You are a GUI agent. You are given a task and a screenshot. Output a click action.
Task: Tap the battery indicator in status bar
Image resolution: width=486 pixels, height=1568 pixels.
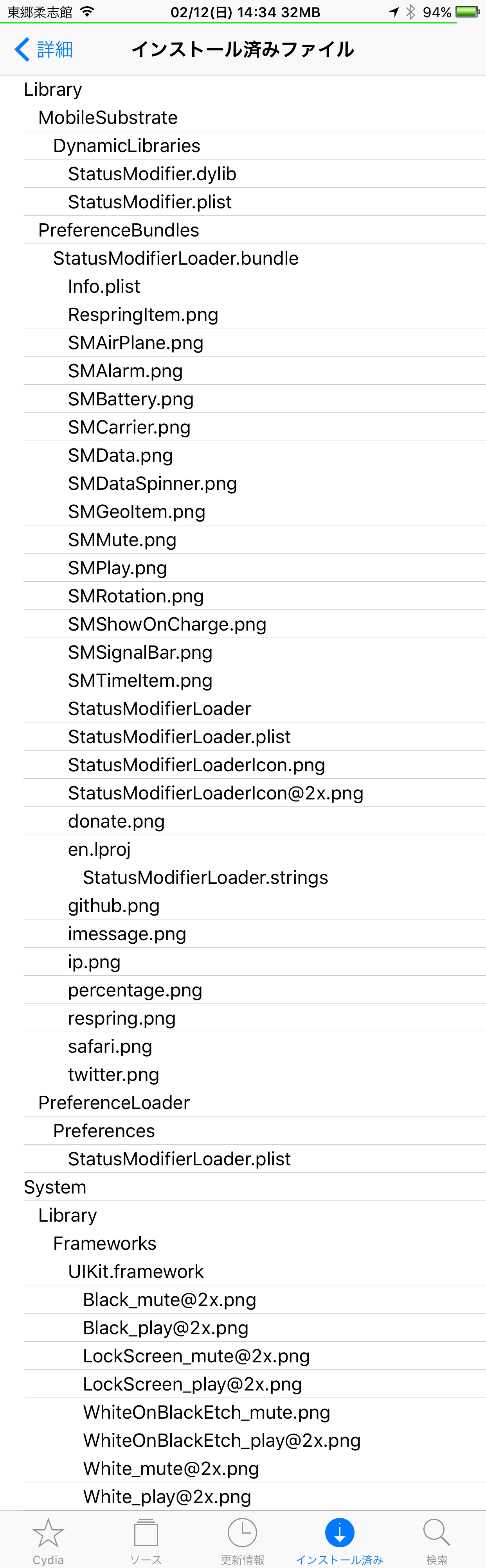(x=468, y=12)
